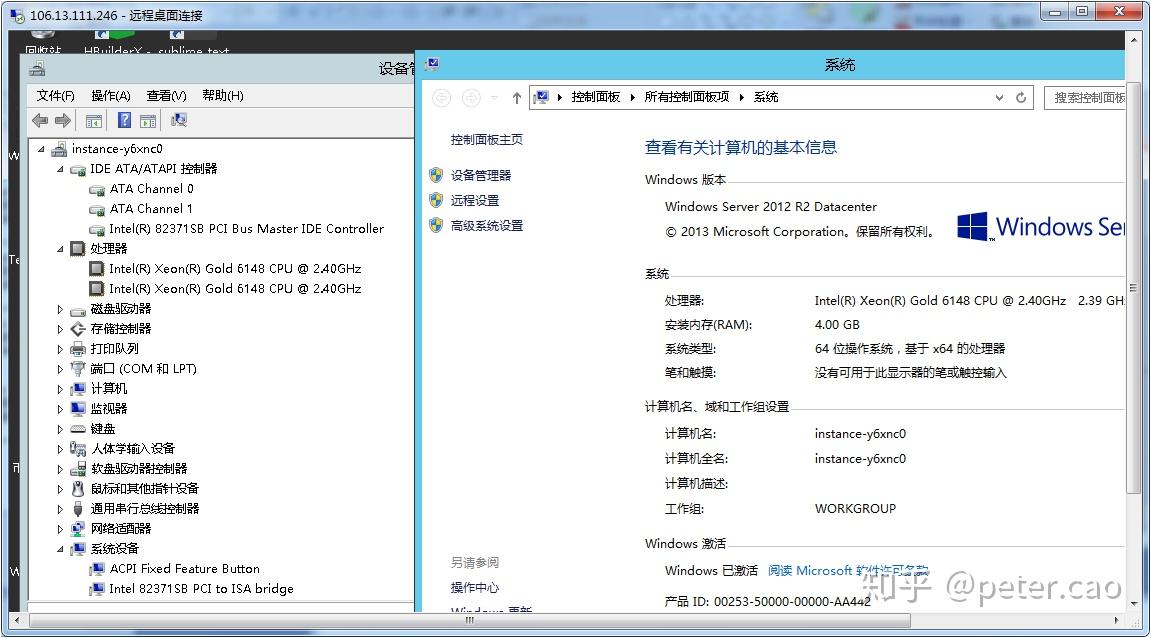
Task: Select the ATA Channel 1 device
Action: [151, 209]
